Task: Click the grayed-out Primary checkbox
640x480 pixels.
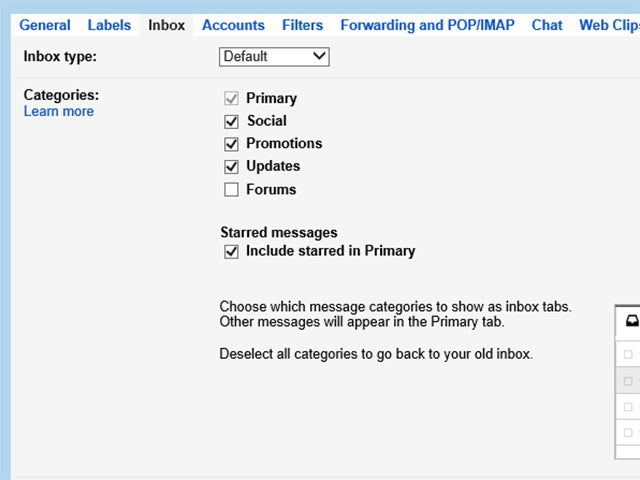Action: pos(231,98)
